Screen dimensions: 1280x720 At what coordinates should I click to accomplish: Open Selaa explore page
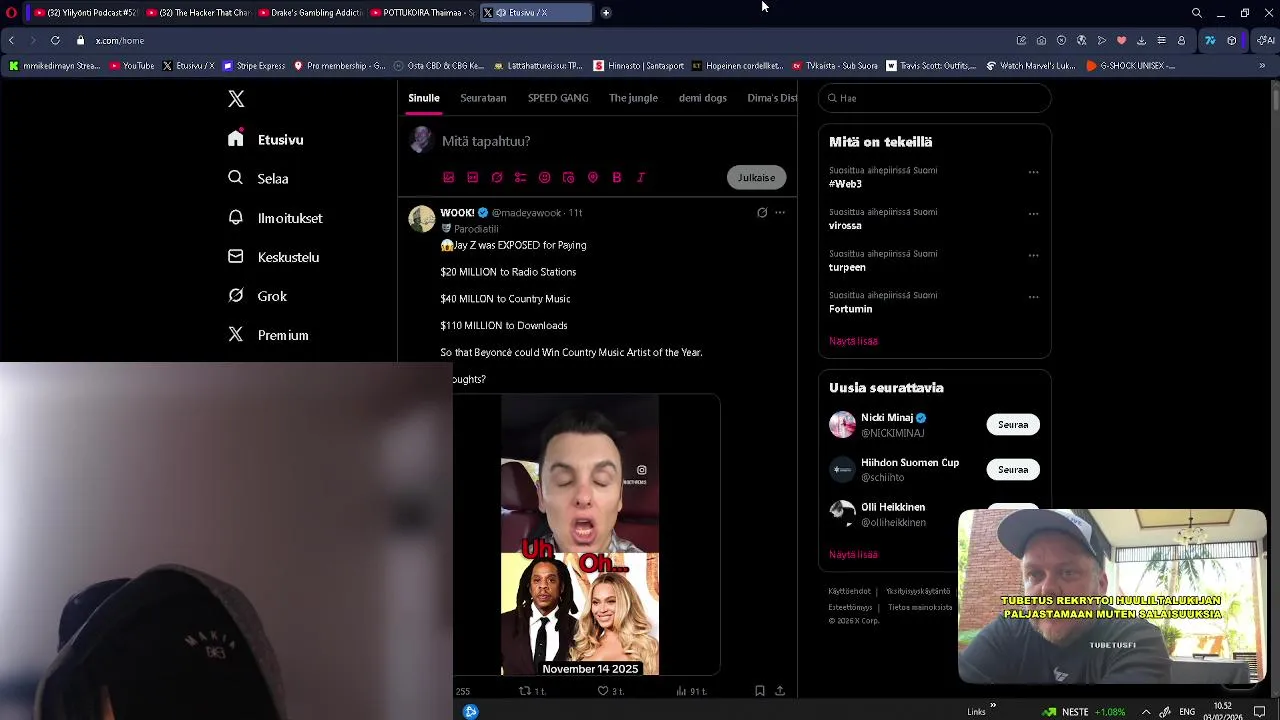(258, 179)
